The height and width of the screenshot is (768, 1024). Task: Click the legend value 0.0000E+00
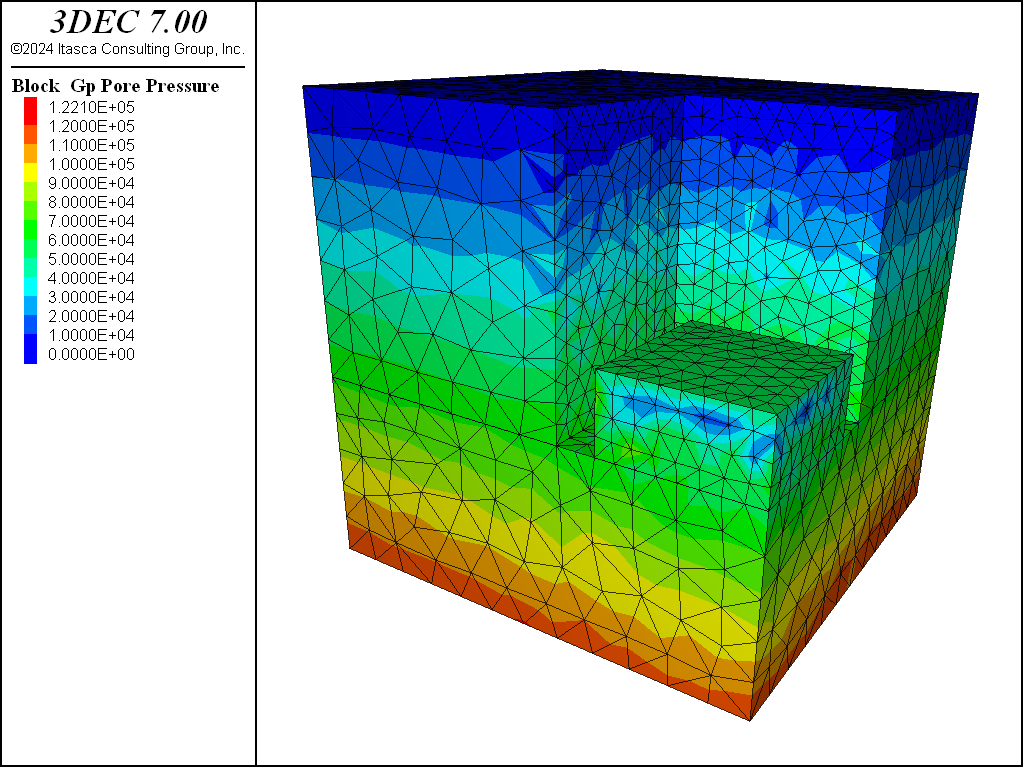pyautogui.click(x=91, y=354)
